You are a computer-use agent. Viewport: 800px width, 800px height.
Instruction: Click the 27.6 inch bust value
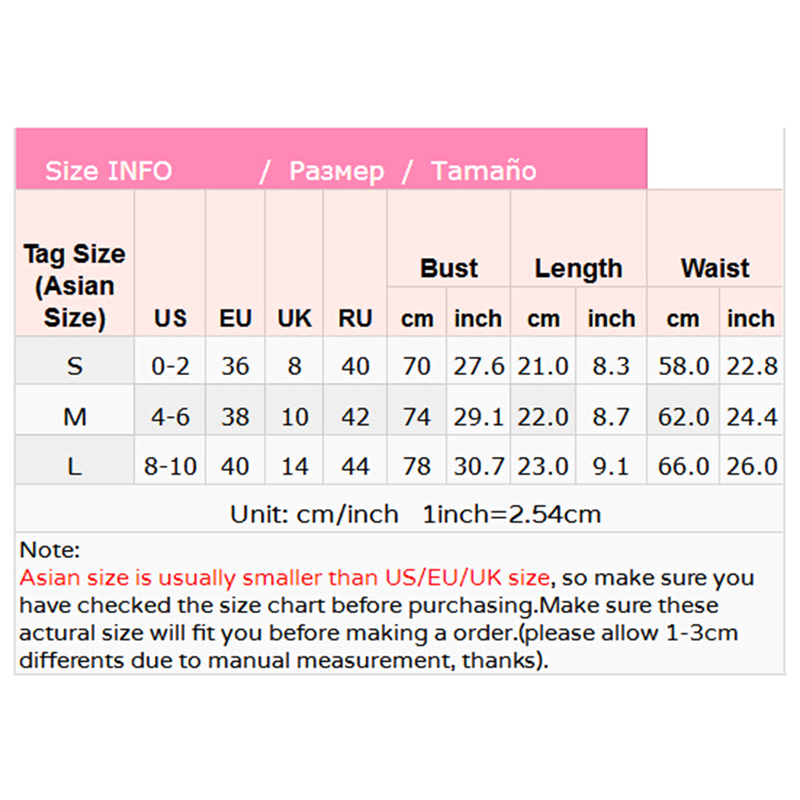(x=479, y=366)
